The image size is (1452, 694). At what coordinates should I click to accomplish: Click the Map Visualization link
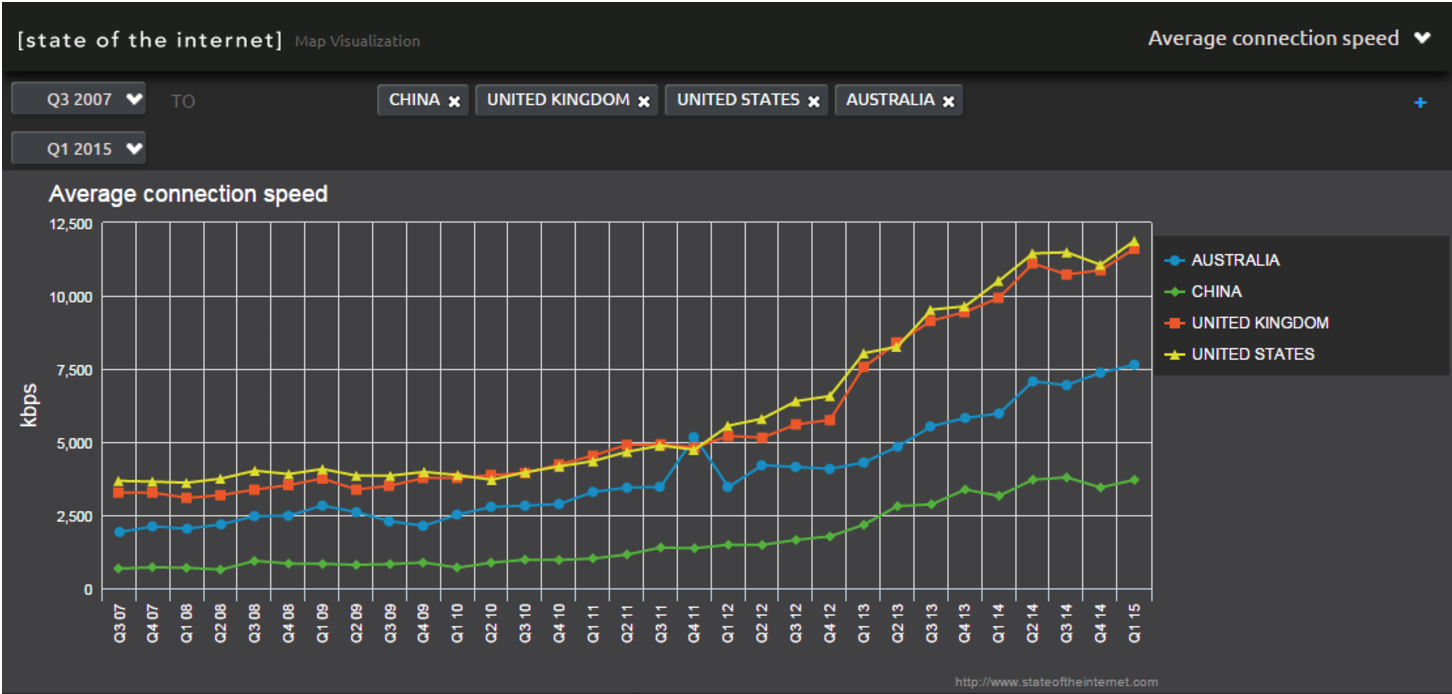pyautogui.click(x=357, y=41)
